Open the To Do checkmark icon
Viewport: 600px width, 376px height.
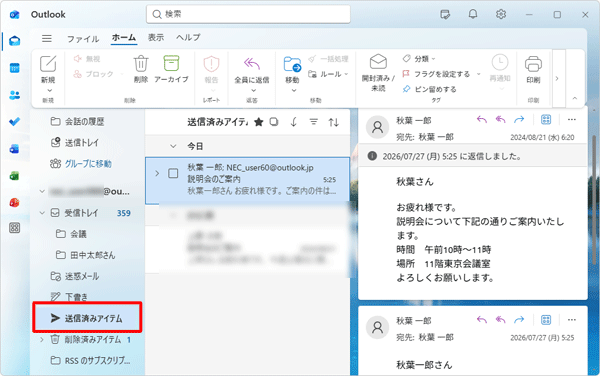(15, 122)
